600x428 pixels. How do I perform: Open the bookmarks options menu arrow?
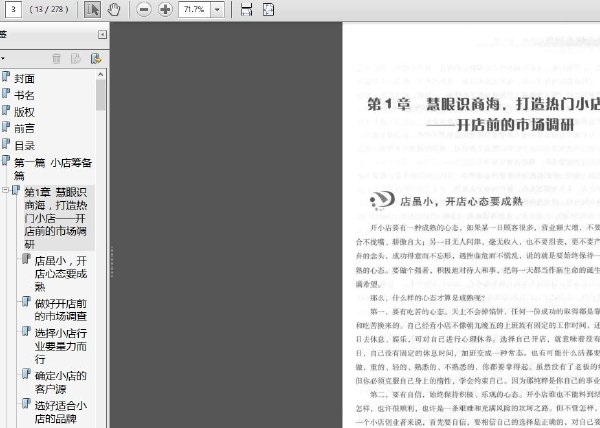(x=3, y=59)
